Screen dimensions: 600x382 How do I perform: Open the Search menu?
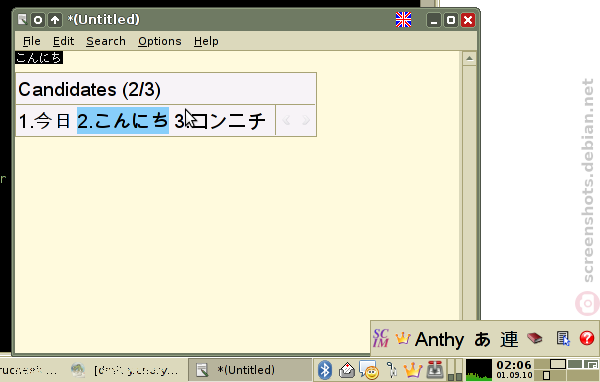[106, 41]
